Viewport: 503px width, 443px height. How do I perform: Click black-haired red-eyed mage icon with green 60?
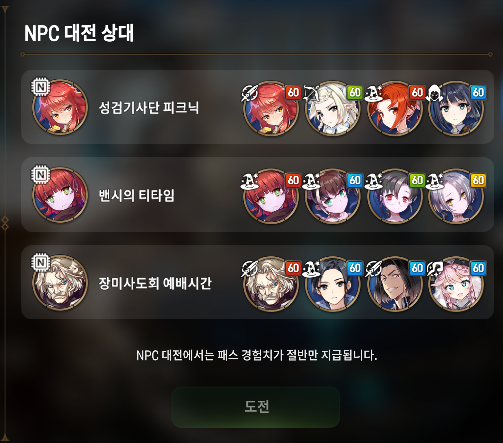(395, 196)
